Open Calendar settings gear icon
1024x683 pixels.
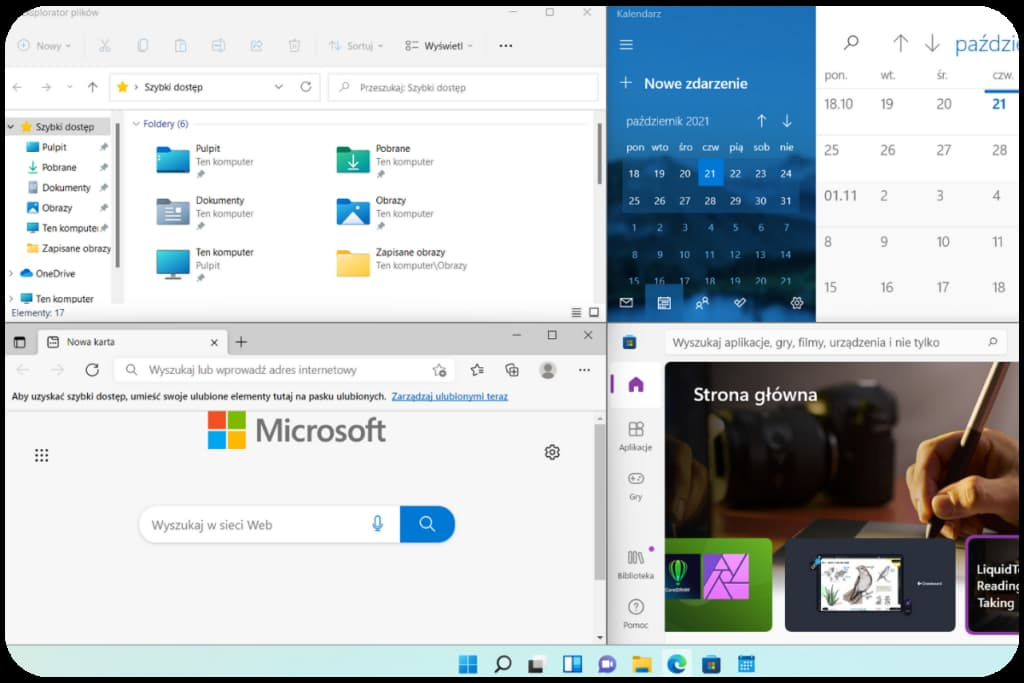797,303
